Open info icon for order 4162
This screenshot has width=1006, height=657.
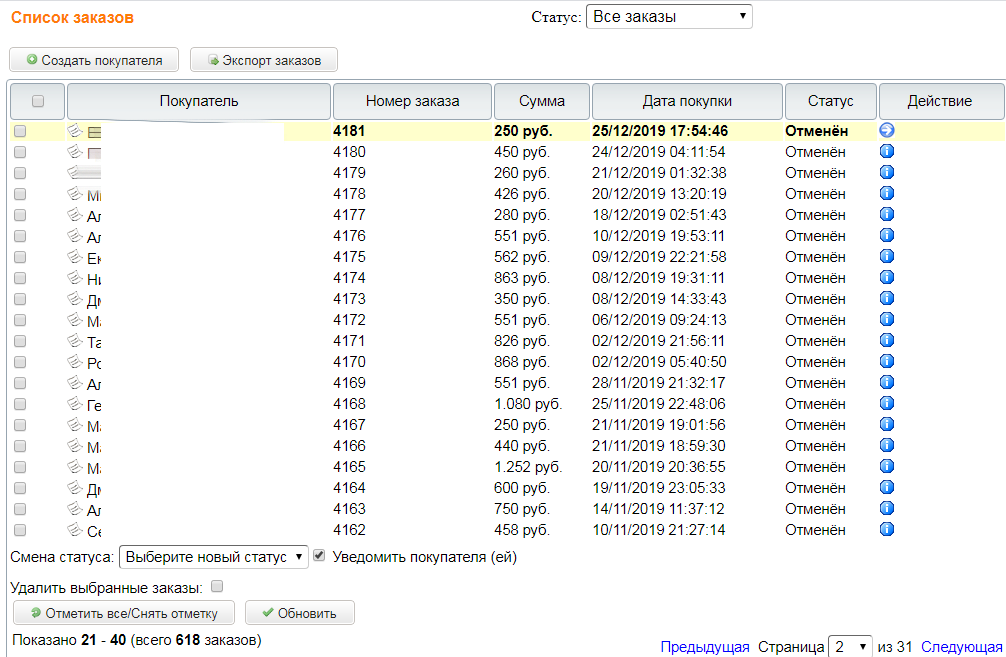point(887,529)
